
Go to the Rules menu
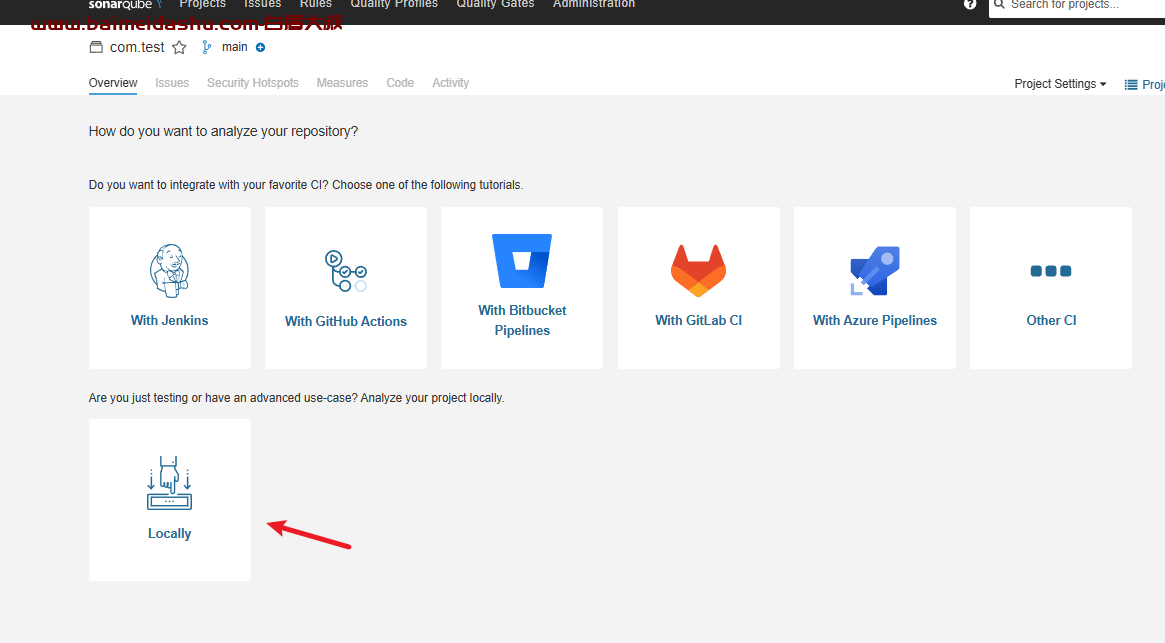coord(316,4)
